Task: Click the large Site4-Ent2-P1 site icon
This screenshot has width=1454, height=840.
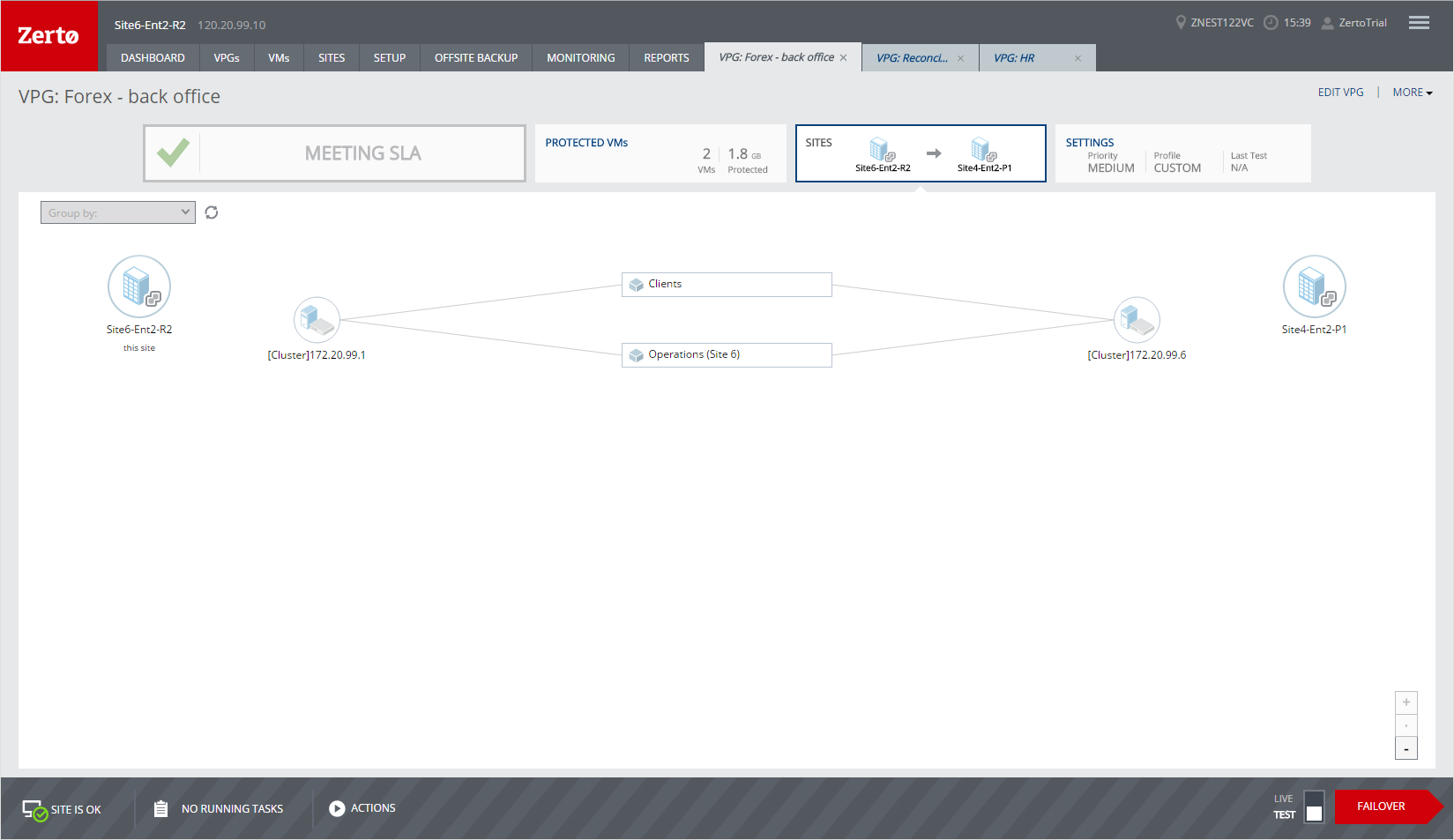Action: click(1314, 286)
